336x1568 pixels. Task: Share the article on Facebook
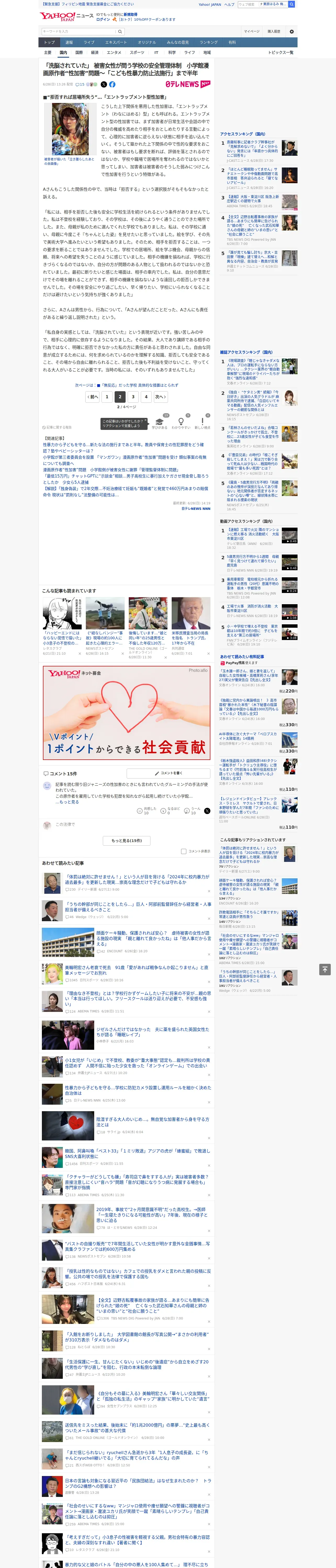pyautogui.click(x=112, y=85)
